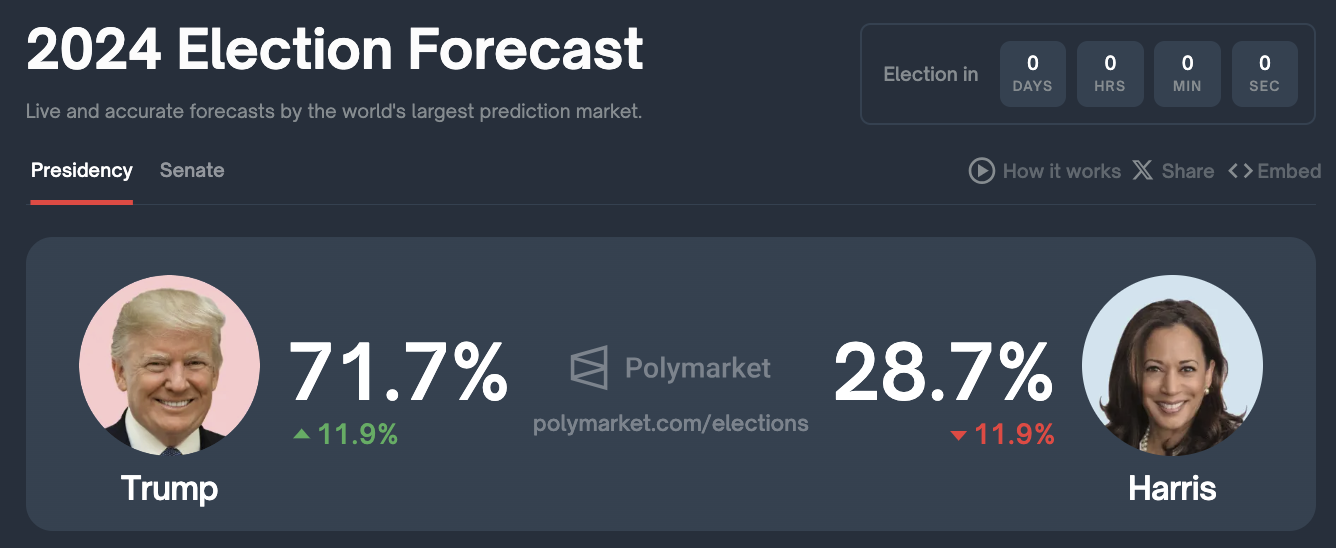Click the Polymarket logo icon
This screenshot has height=548, width=1336.
pyautogui.click(x=589, y=368)
